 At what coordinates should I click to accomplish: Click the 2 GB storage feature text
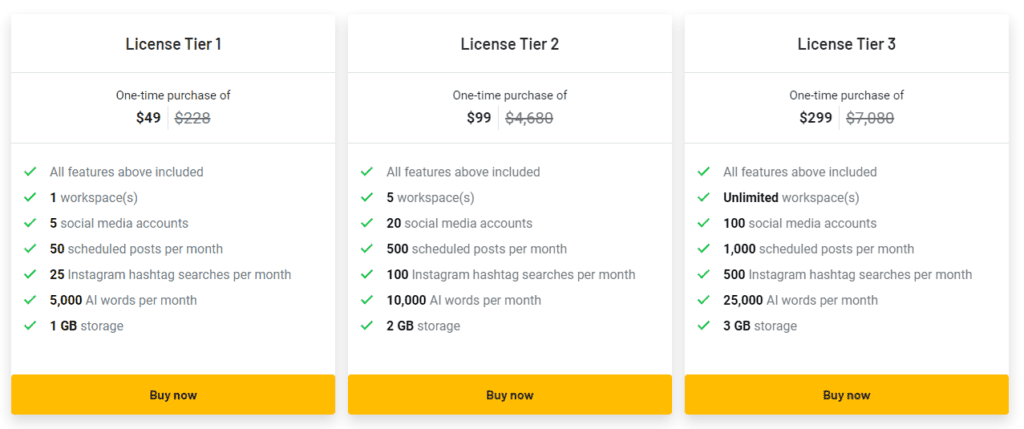pyautogui.click(x=423, y=326)
